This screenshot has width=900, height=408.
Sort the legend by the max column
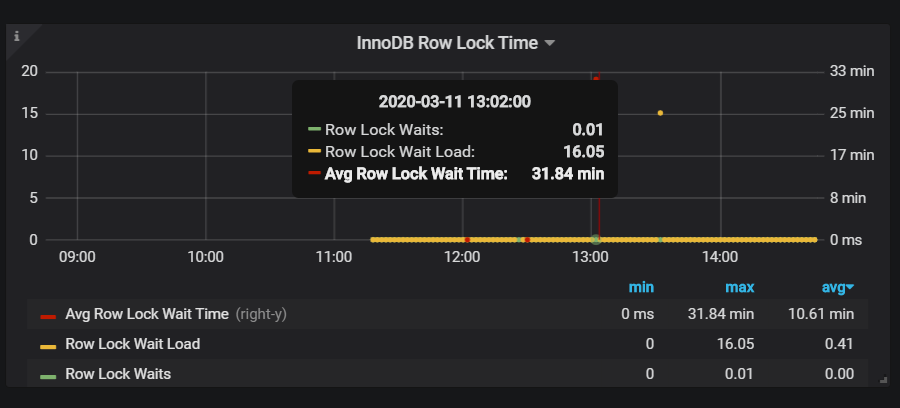pos(739,288)
